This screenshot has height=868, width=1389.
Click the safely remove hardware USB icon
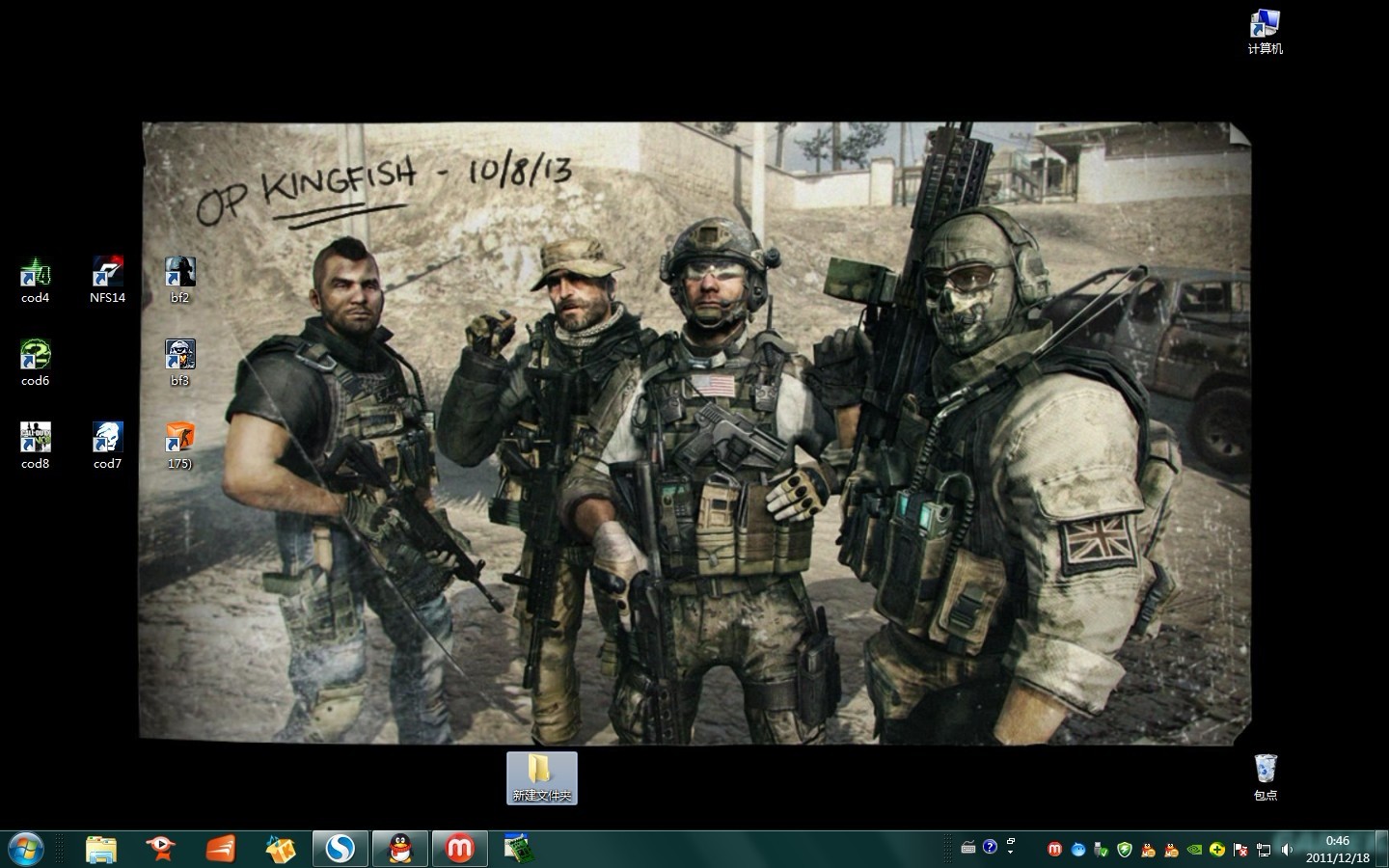click(x=1102, y=850)
